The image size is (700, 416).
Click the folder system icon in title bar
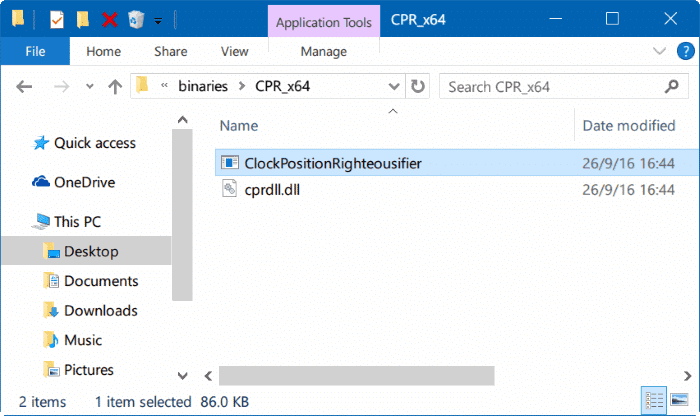click(18, 19)
